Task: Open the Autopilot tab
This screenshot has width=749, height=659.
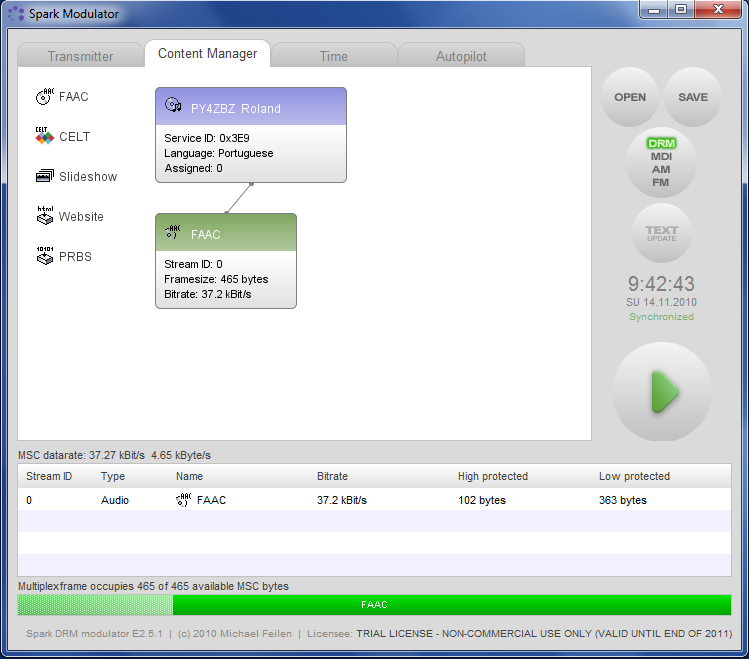Action: tap(461, 56)
